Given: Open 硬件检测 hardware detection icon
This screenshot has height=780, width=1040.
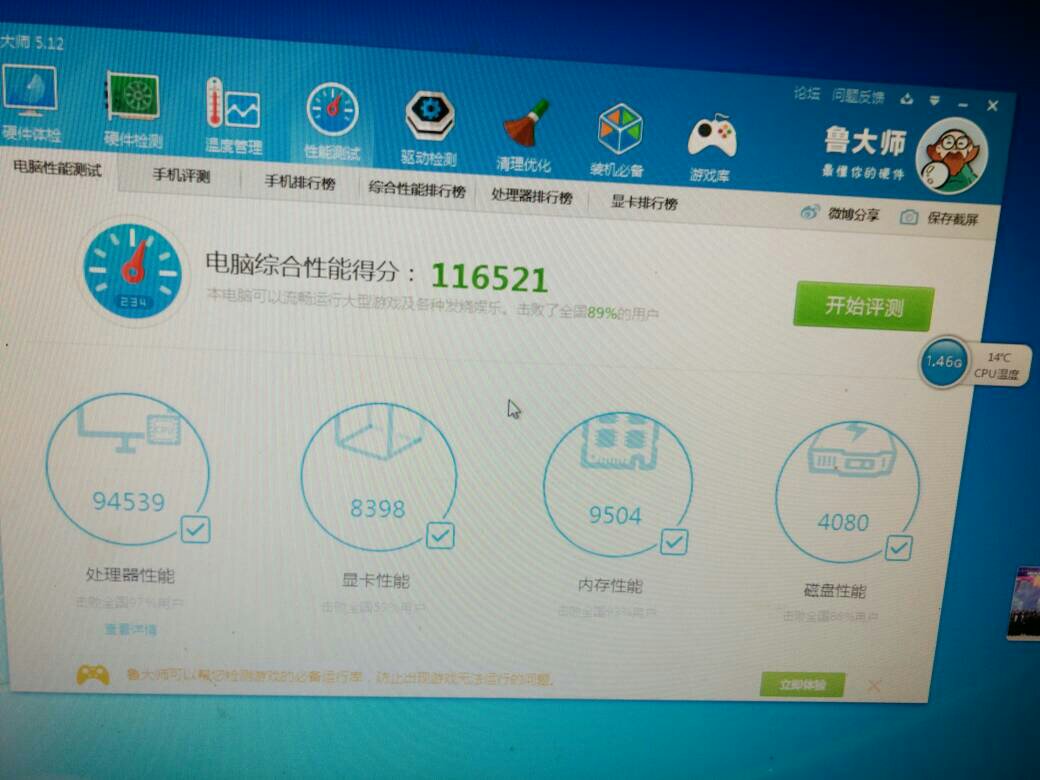Looking at the screenshot, I should point(133,97).
